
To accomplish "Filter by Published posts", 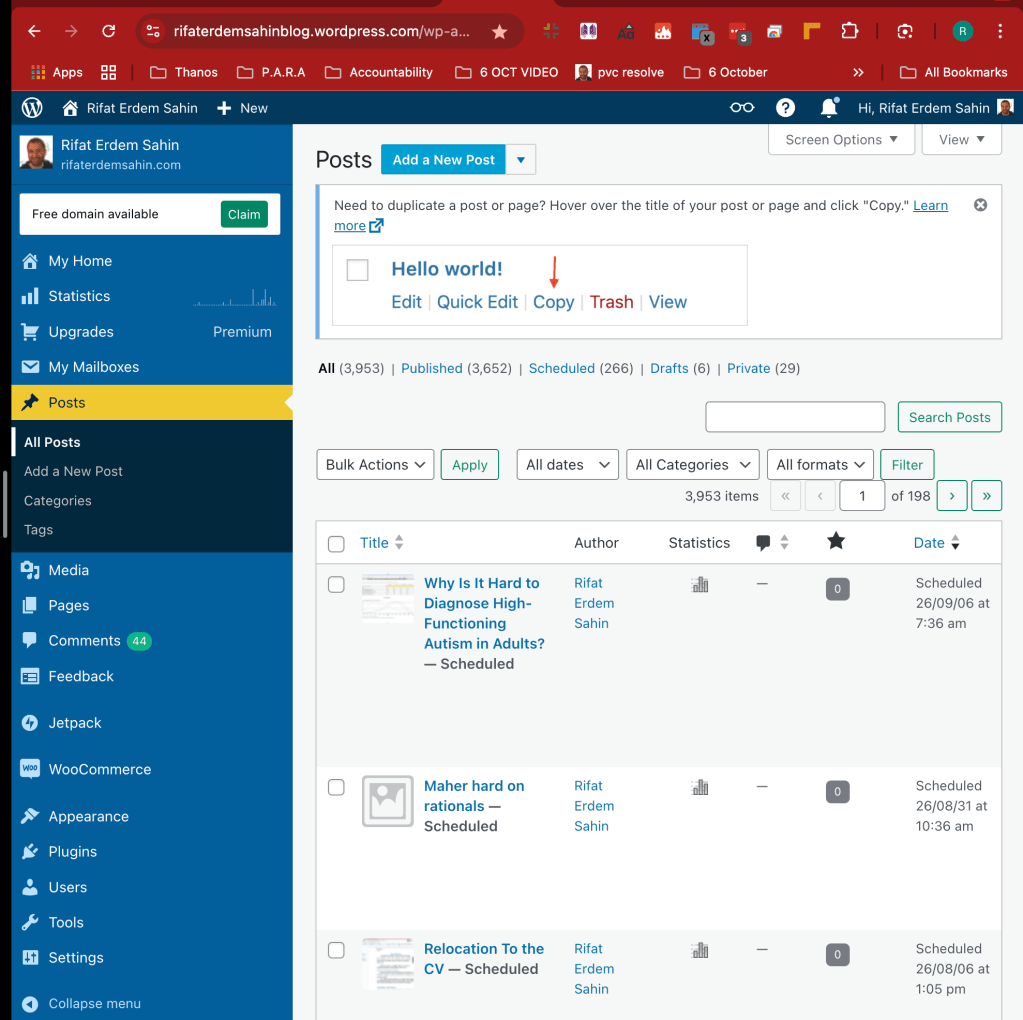I will (x=432, y=368).
